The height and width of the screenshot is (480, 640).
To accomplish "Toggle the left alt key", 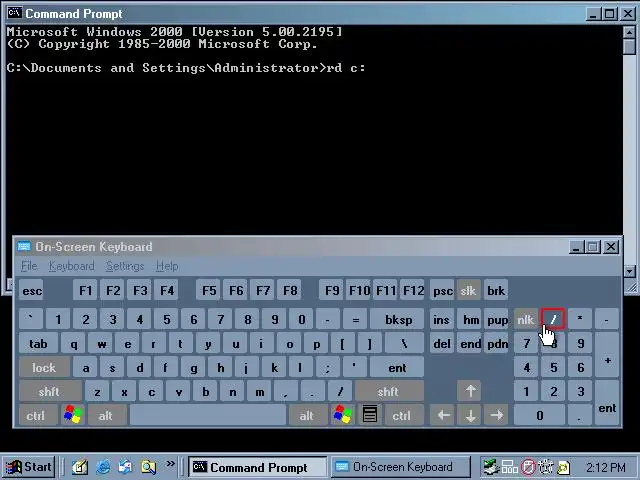I will [107, 415].
